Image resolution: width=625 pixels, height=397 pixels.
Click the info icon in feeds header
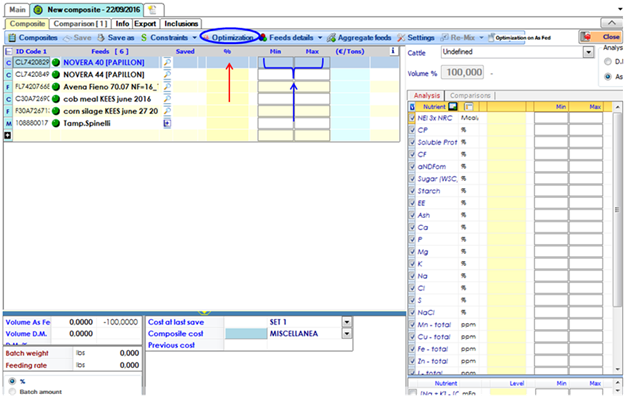(x=393, y=51)
